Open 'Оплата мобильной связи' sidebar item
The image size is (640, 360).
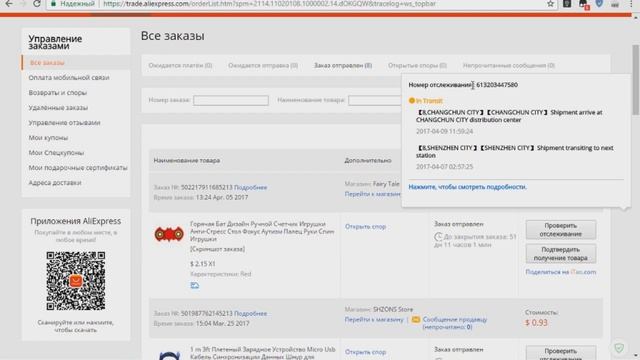pos(69,78)
